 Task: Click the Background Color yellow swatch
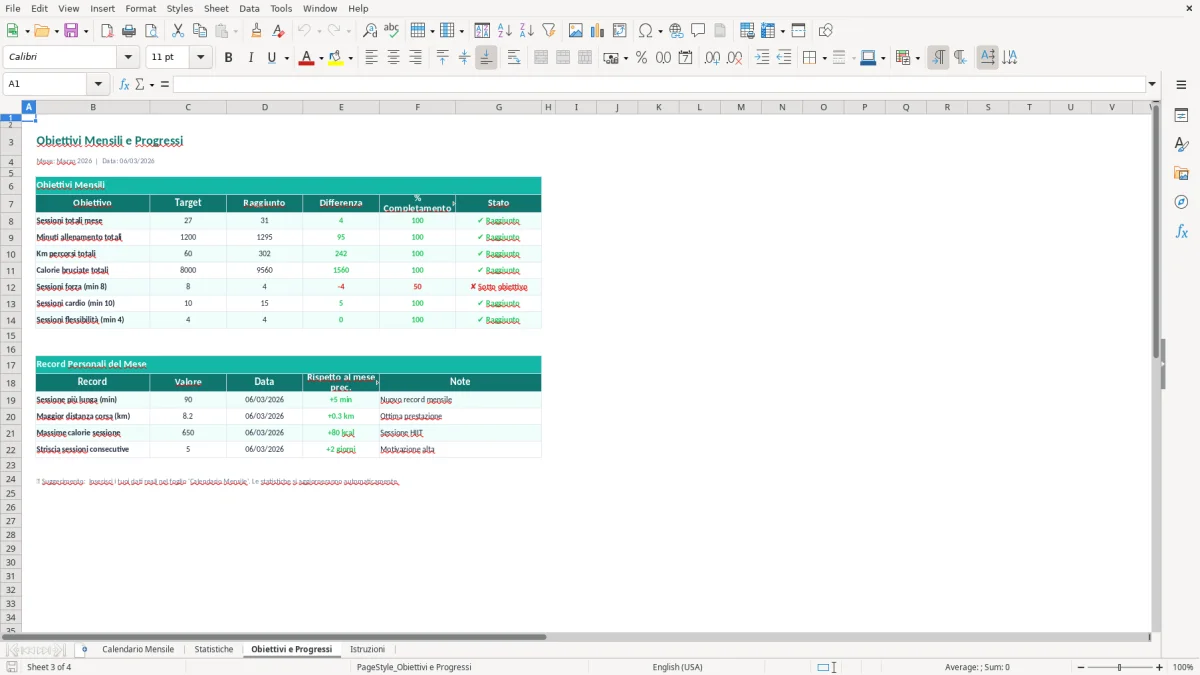336,58
